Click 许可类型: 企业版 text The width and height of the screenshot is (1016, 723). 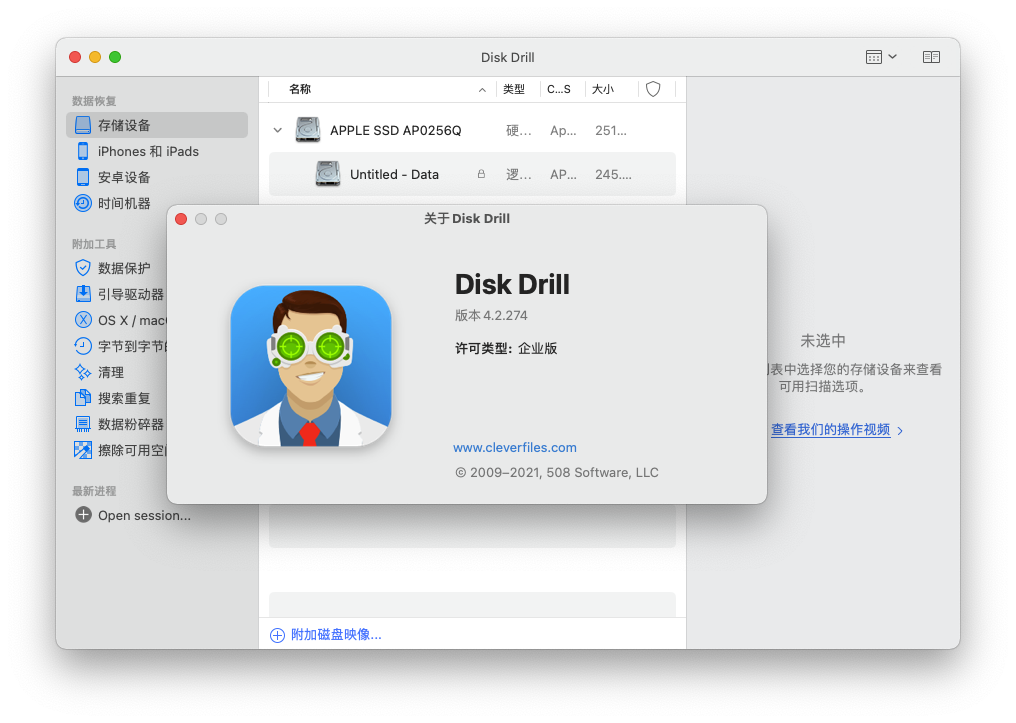pos(506,349)
